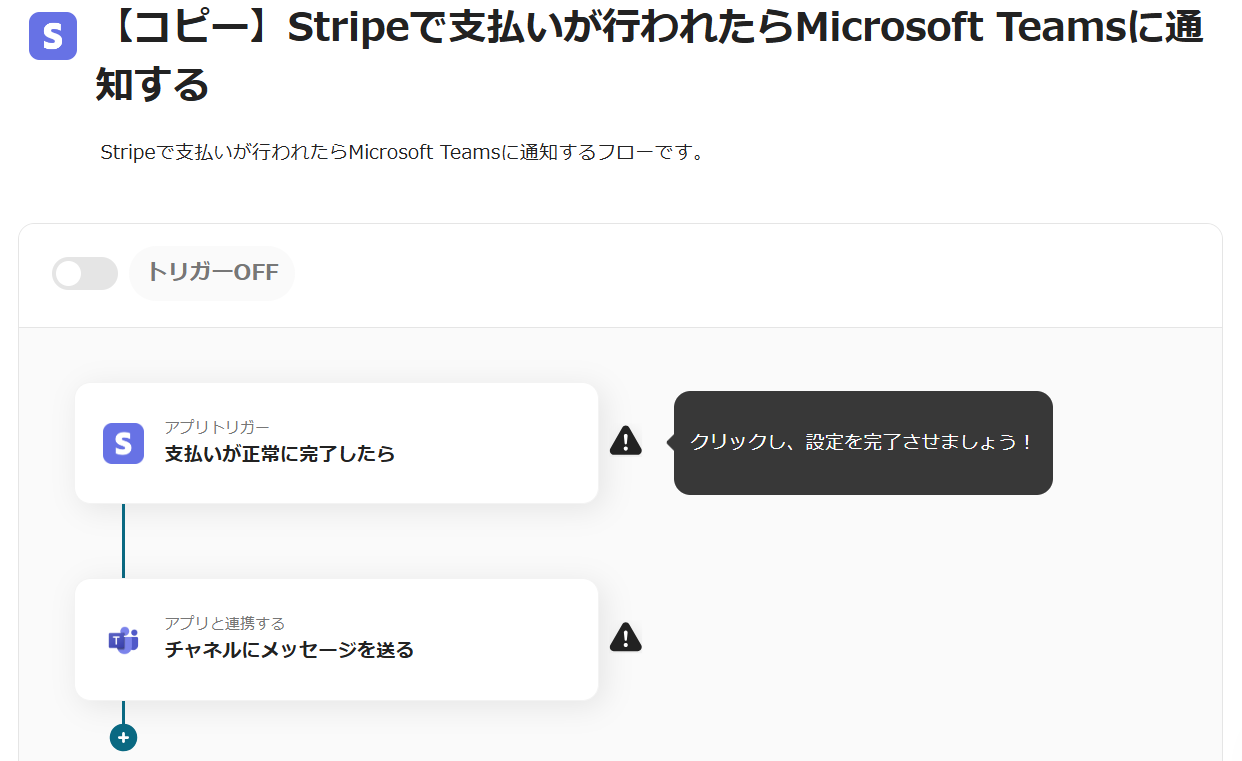Viewport: 1242px width, 761px height.
Task: Click the トリガーOFF status label
Action: pyautogui.click(x=212, y=272)
